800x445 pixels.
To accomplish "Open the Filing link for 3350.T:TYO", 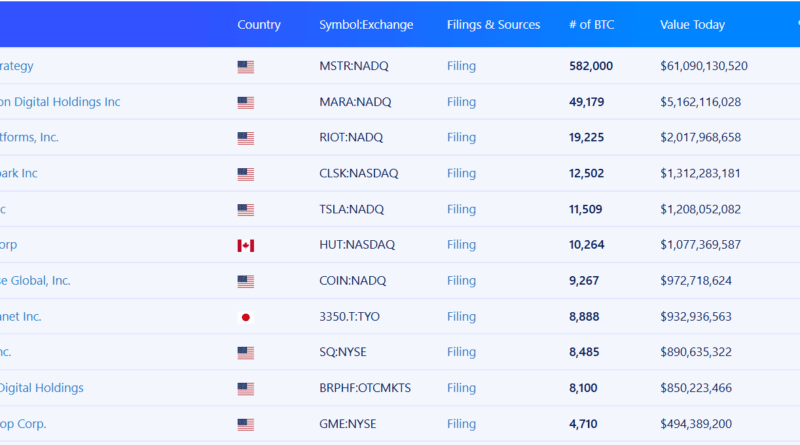I will pyautogui.click(x=461, y=316).
